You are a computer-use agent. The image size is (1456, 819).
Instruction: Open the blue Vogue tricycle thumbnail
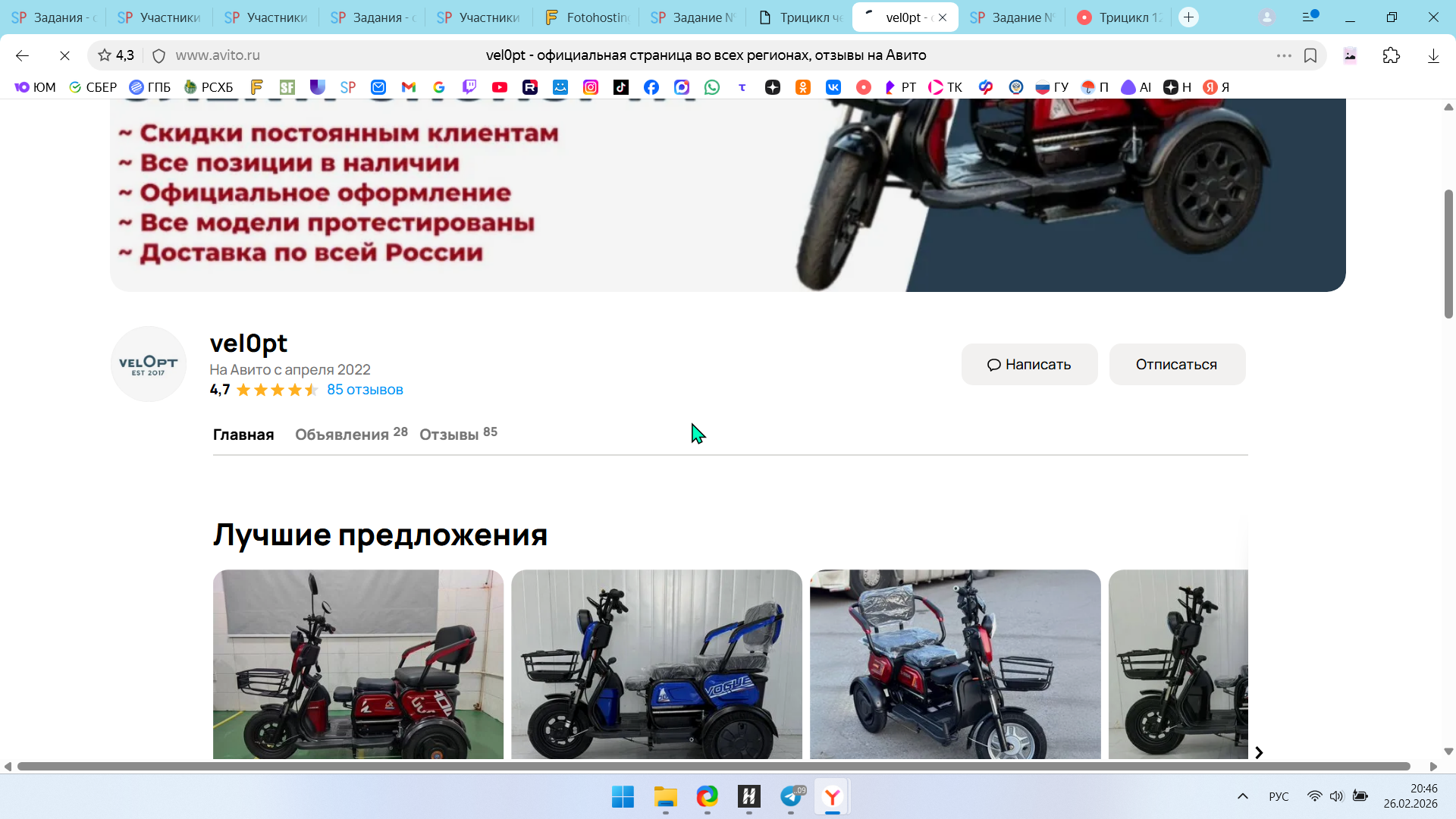656,664
